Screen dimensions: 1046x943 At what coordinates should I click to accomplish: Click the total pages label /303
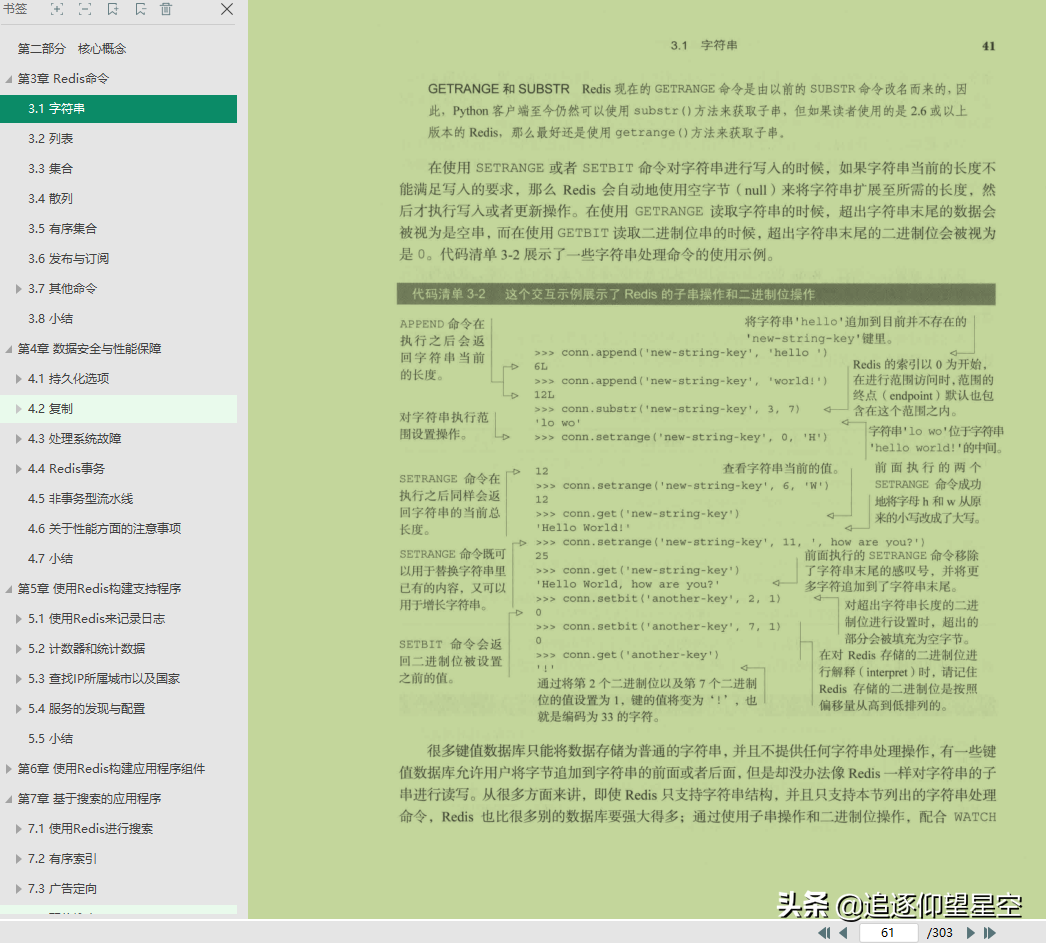point(940,933)
